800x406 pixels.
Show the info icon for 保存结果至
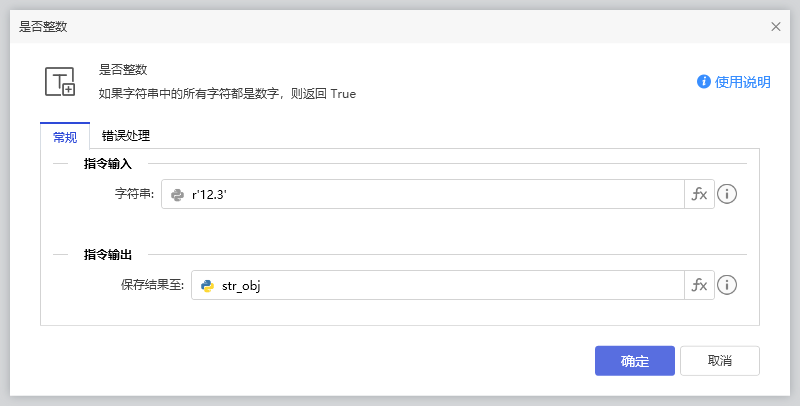coord(727,285)
